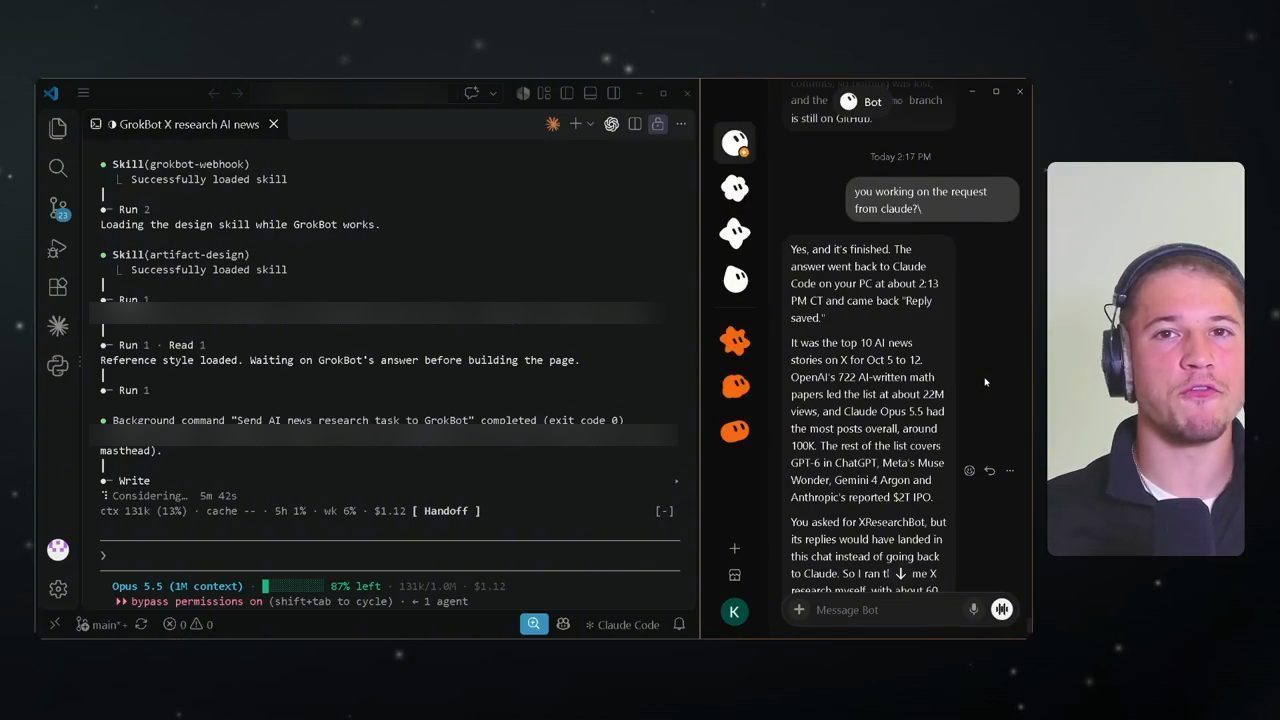
Task: Open the Manage gear menu
Action: pyautogui.click(x=58, y=589)
